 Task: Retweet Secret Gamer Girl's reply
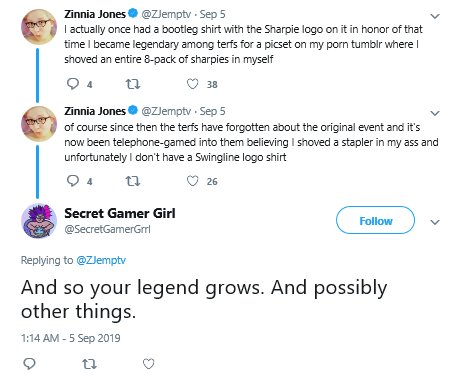[x=89, y=364]
